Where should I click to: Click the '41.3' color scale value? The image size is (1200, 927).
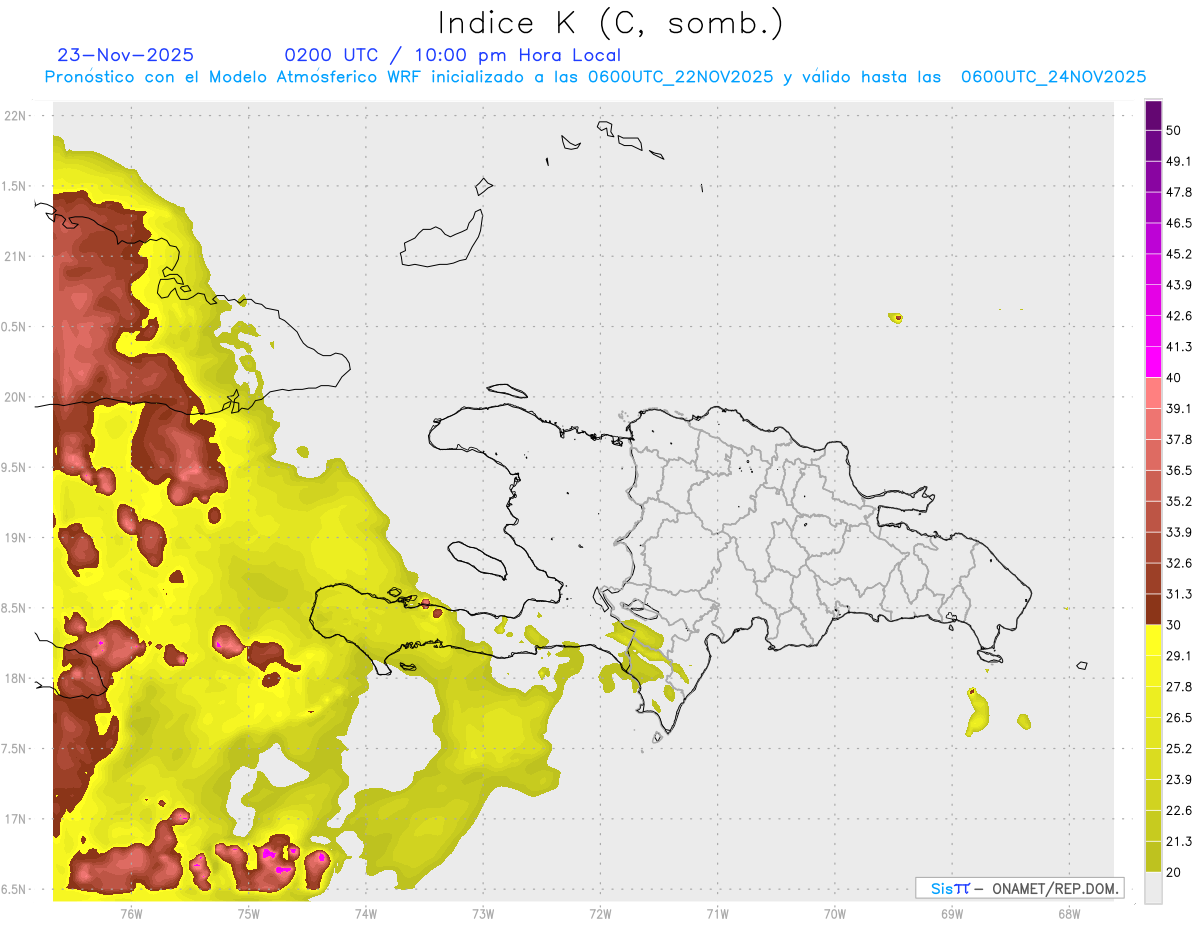[1179, 347]
